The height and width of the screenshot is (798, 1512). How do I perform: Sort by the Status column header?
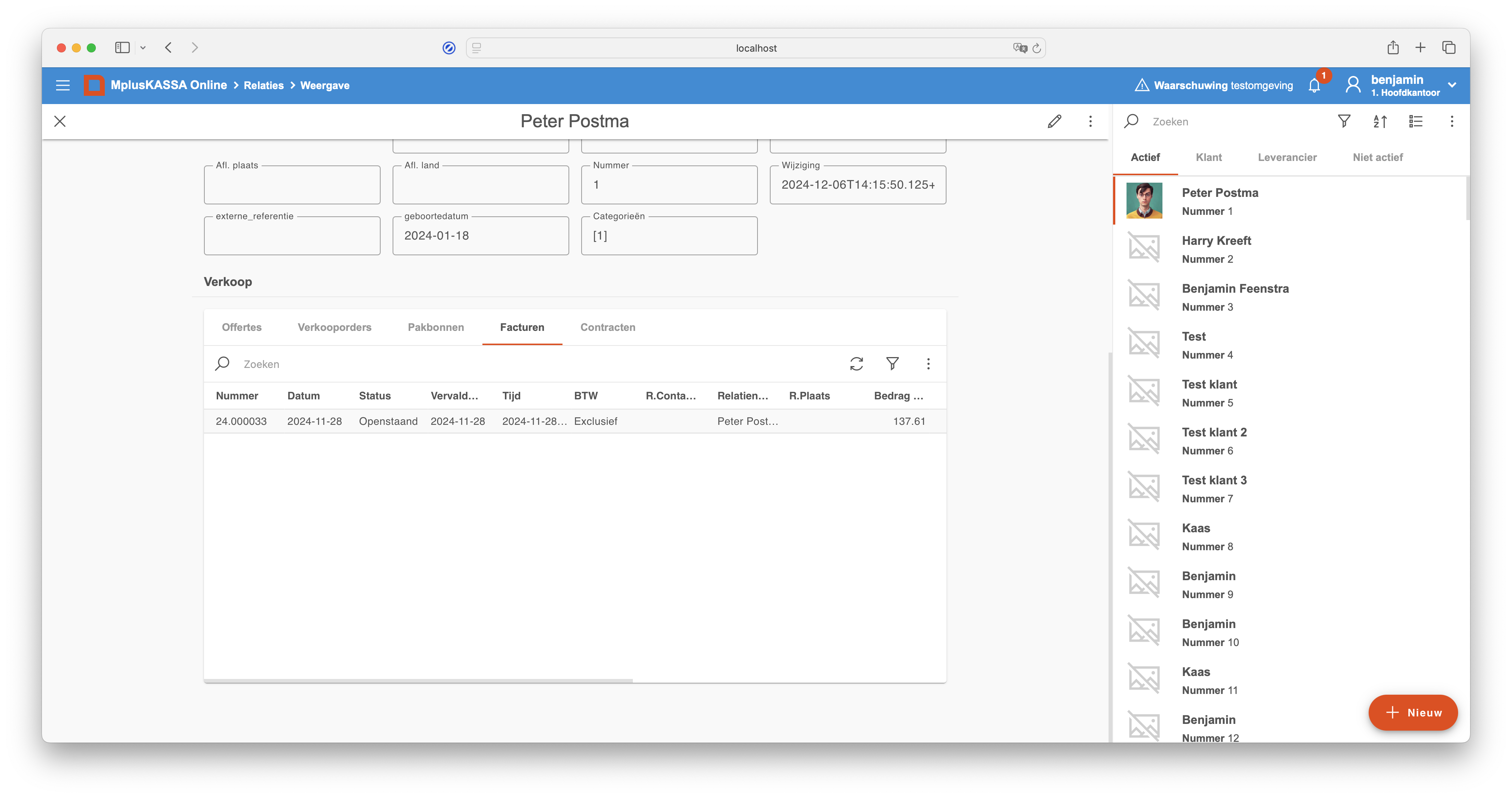click(x=375, y=396)
